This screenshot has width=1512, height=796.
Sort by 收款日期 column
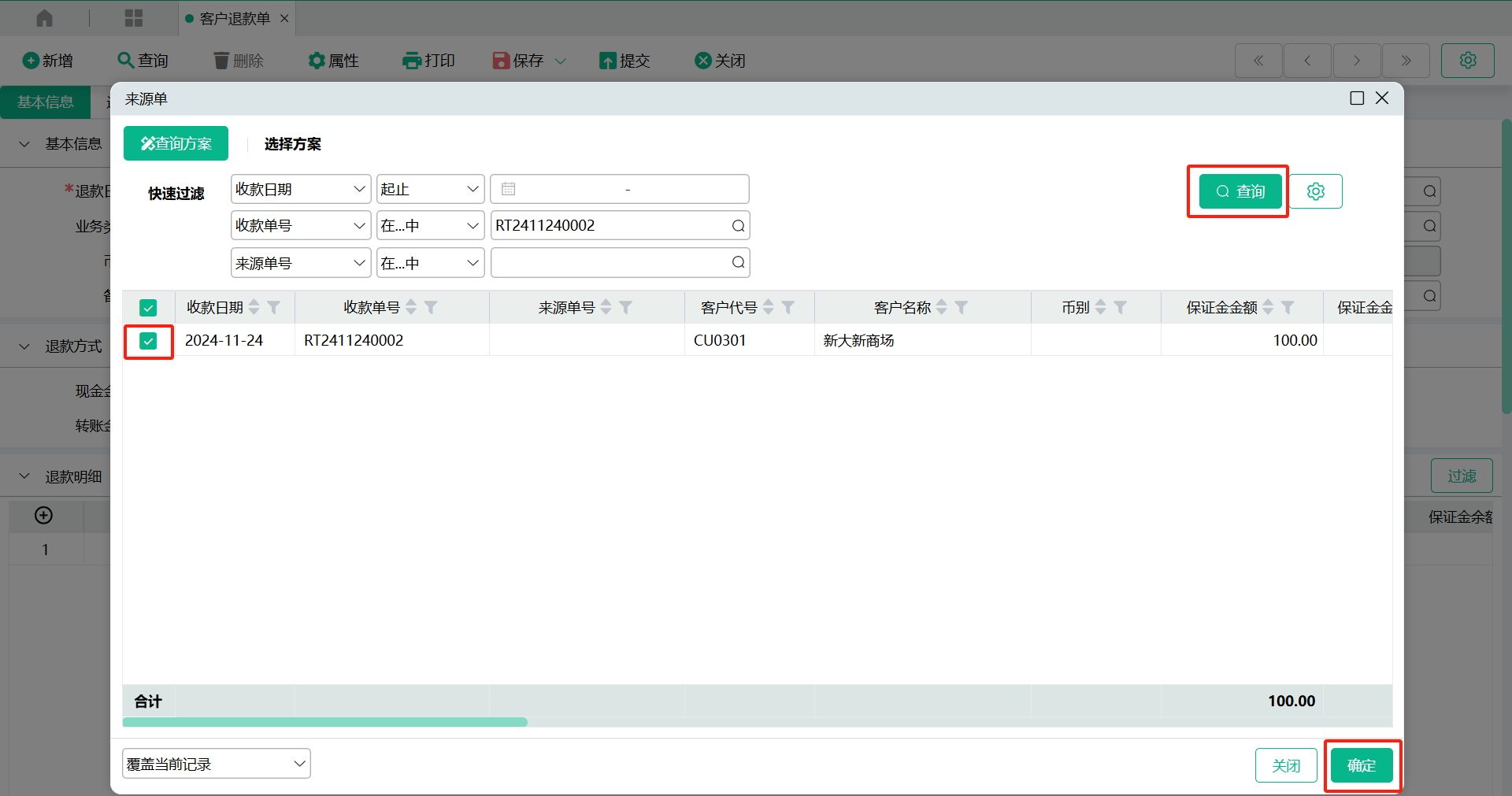[254, 307]
